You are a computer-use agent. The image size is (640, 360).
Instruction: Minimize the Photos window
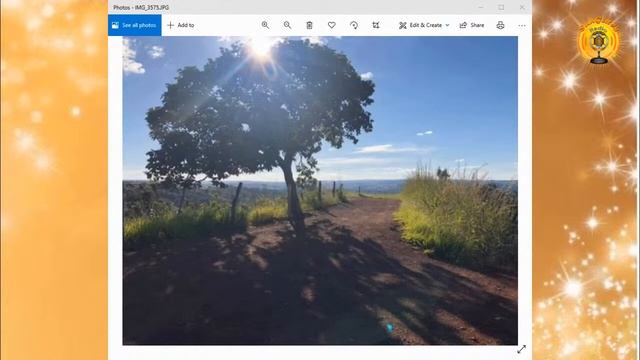coord(481,7)
